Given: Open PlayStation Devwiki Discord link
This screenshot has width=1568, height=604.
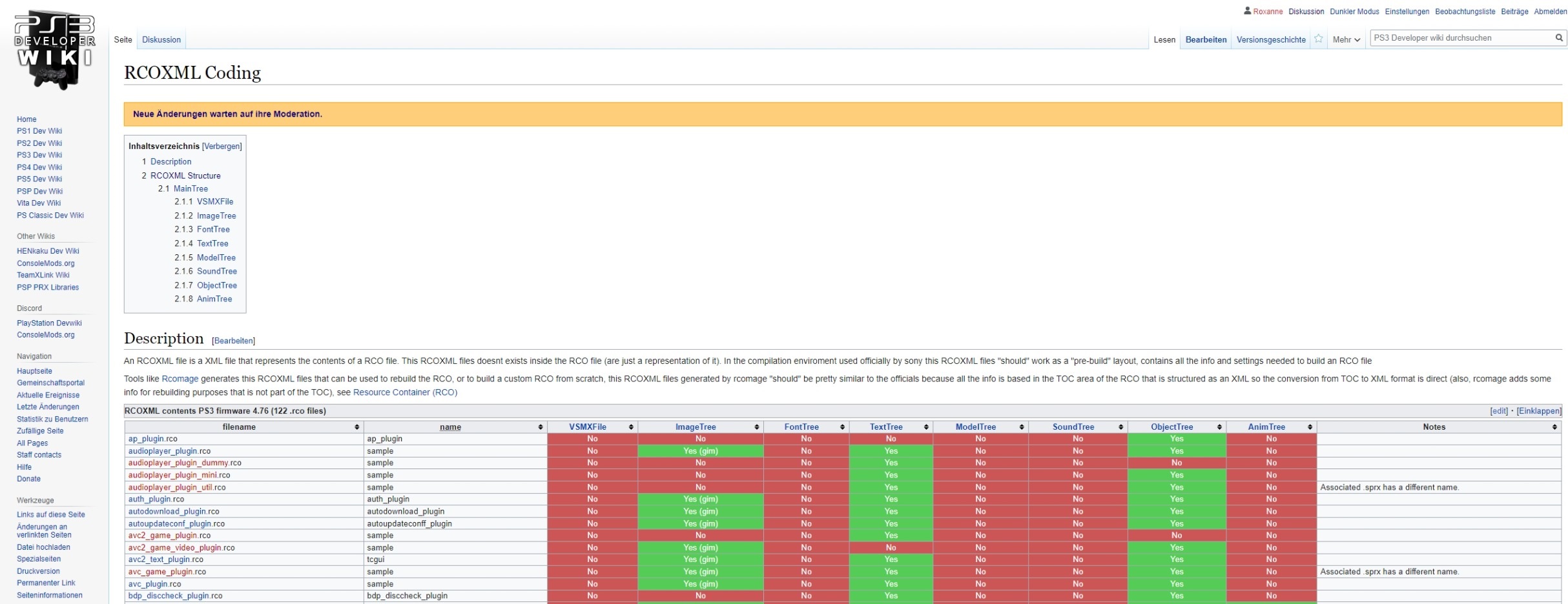Looking at the screenshot, I should 49,323.
